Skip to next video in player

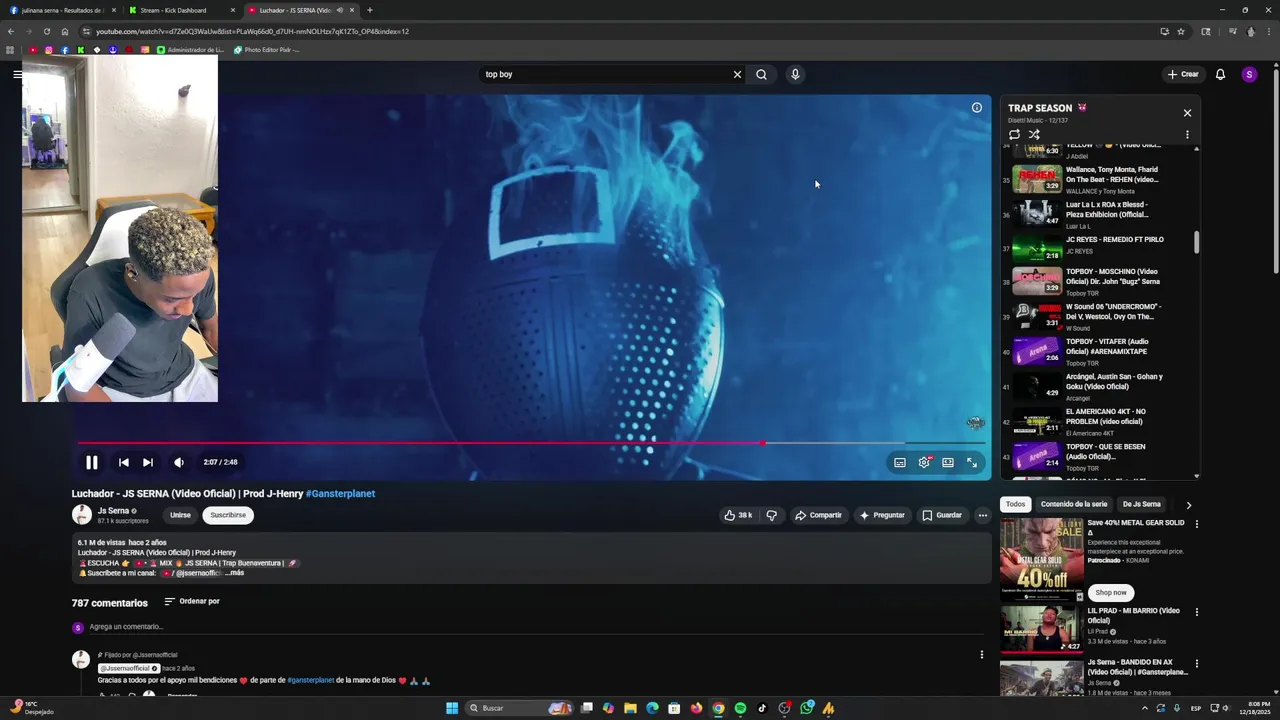coord(147,462)
